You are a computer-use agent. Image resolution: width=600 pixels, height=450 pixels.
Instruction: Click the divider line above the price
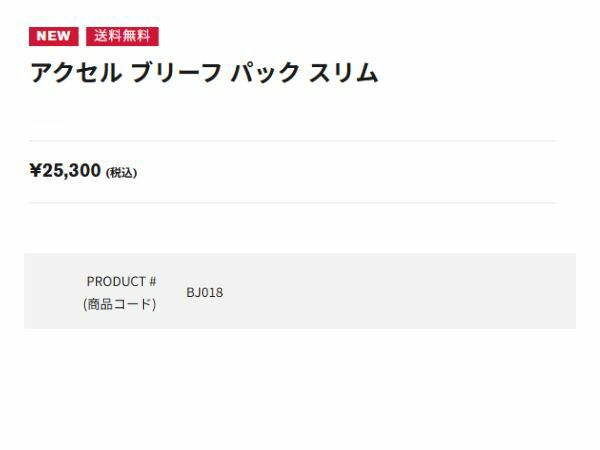[292, 141]
